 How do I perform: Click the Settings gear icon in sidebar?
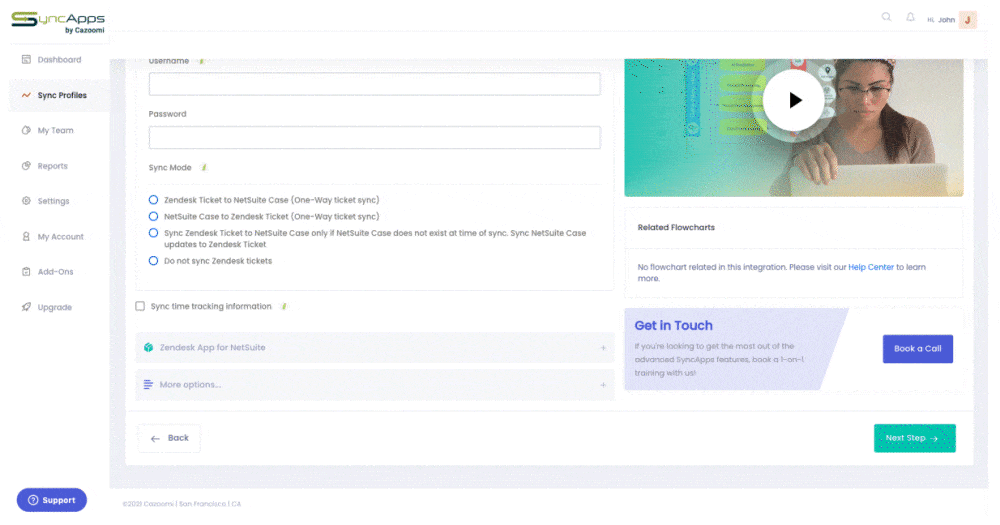tap(26, 201)
